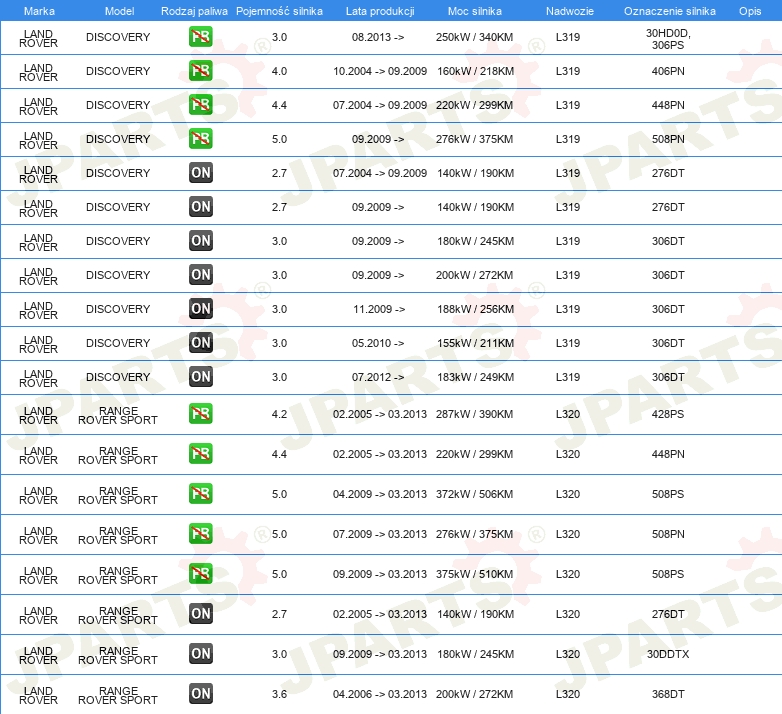Click the production date 05.2010 ->
782x714 pixels.
pyautogui.click(x=378, y=343)
